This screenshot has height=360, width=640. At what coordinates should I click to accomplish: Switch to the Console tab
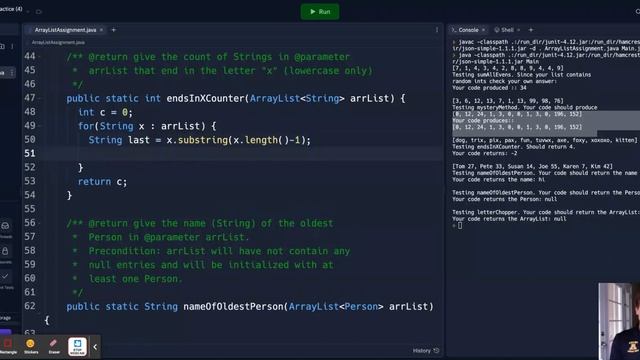point(468,30)
